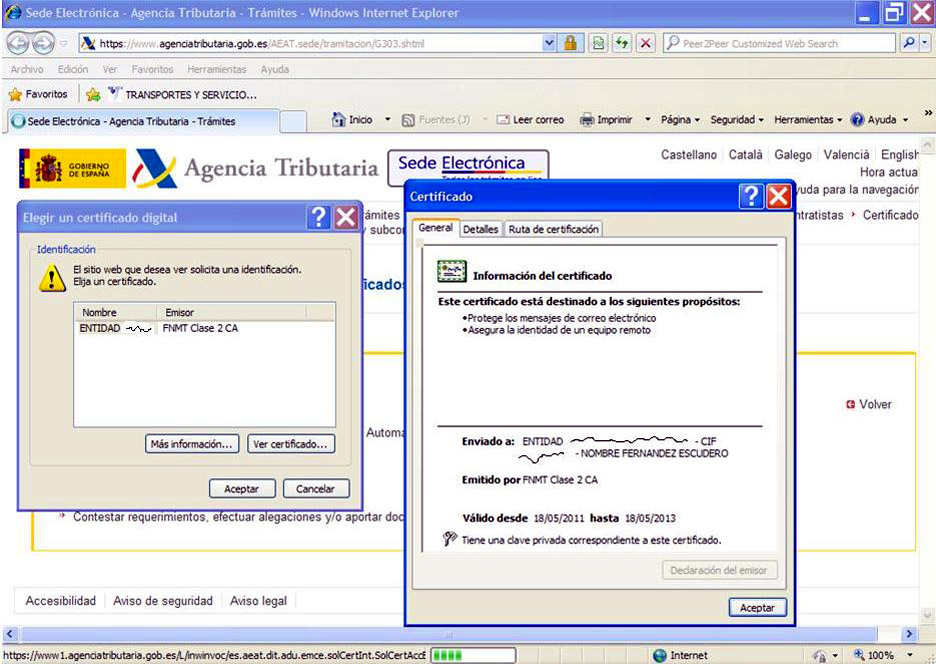The image size is (936, 664).
Task: Click the Ver certificado button
Action: 290,444
